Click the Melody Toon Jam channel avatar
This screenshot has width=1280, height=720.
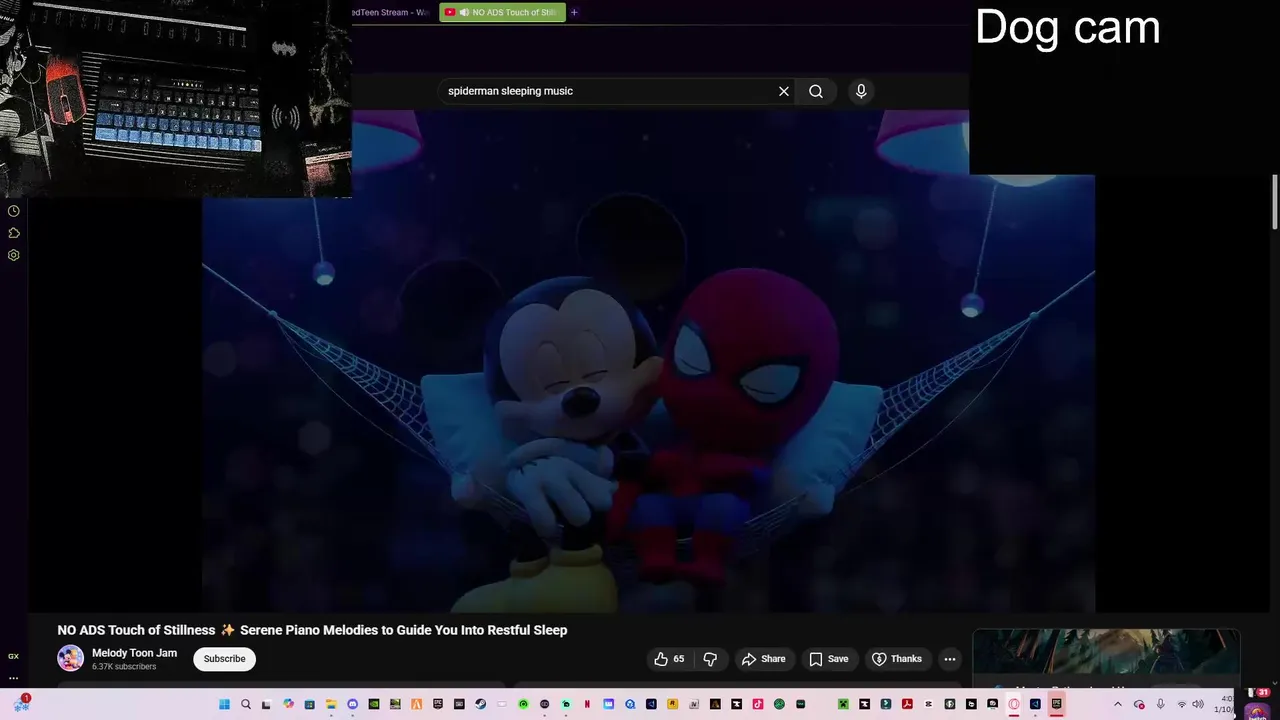[71, 658]
